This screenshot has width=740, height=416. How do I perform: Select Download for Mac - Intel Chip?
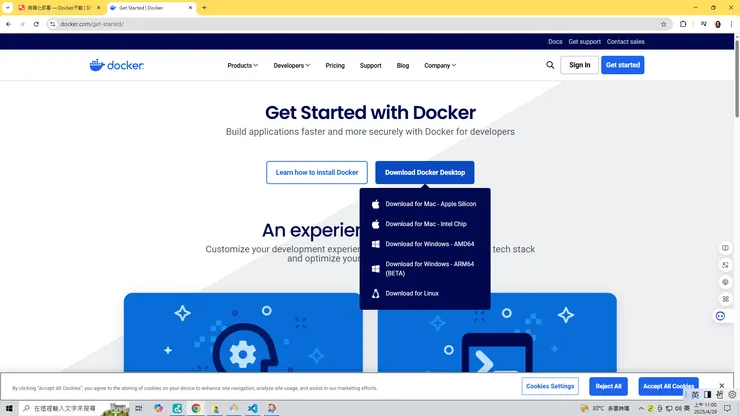425,224
